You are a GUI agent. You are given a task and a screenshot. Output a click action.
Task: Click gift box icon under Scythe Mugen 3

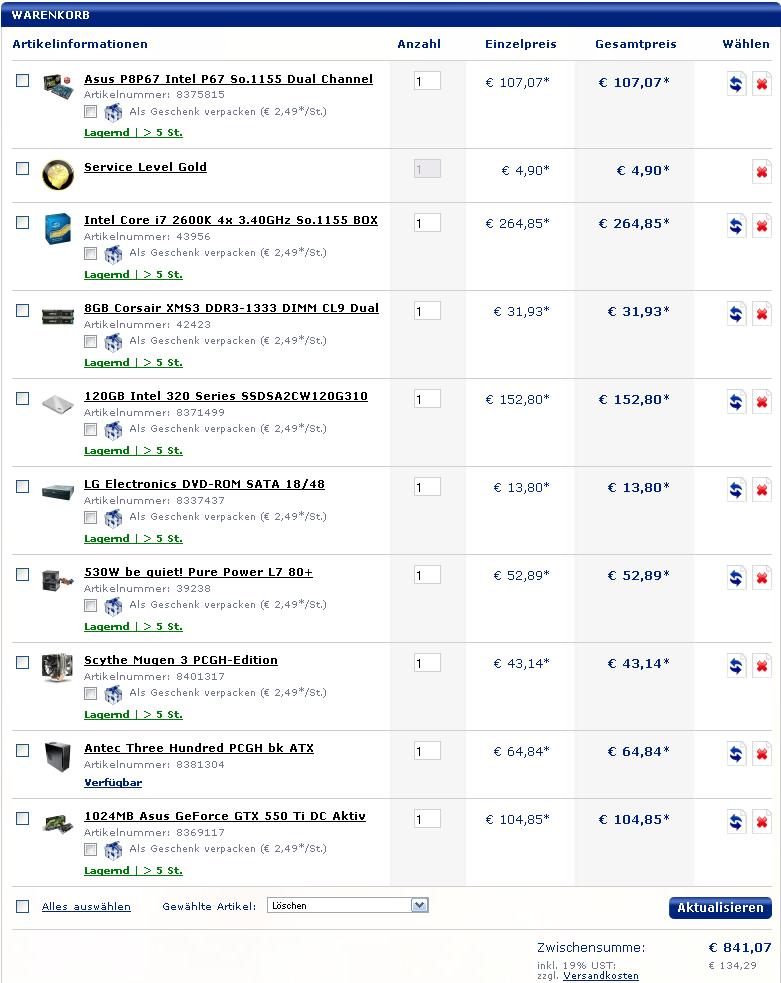113,694
